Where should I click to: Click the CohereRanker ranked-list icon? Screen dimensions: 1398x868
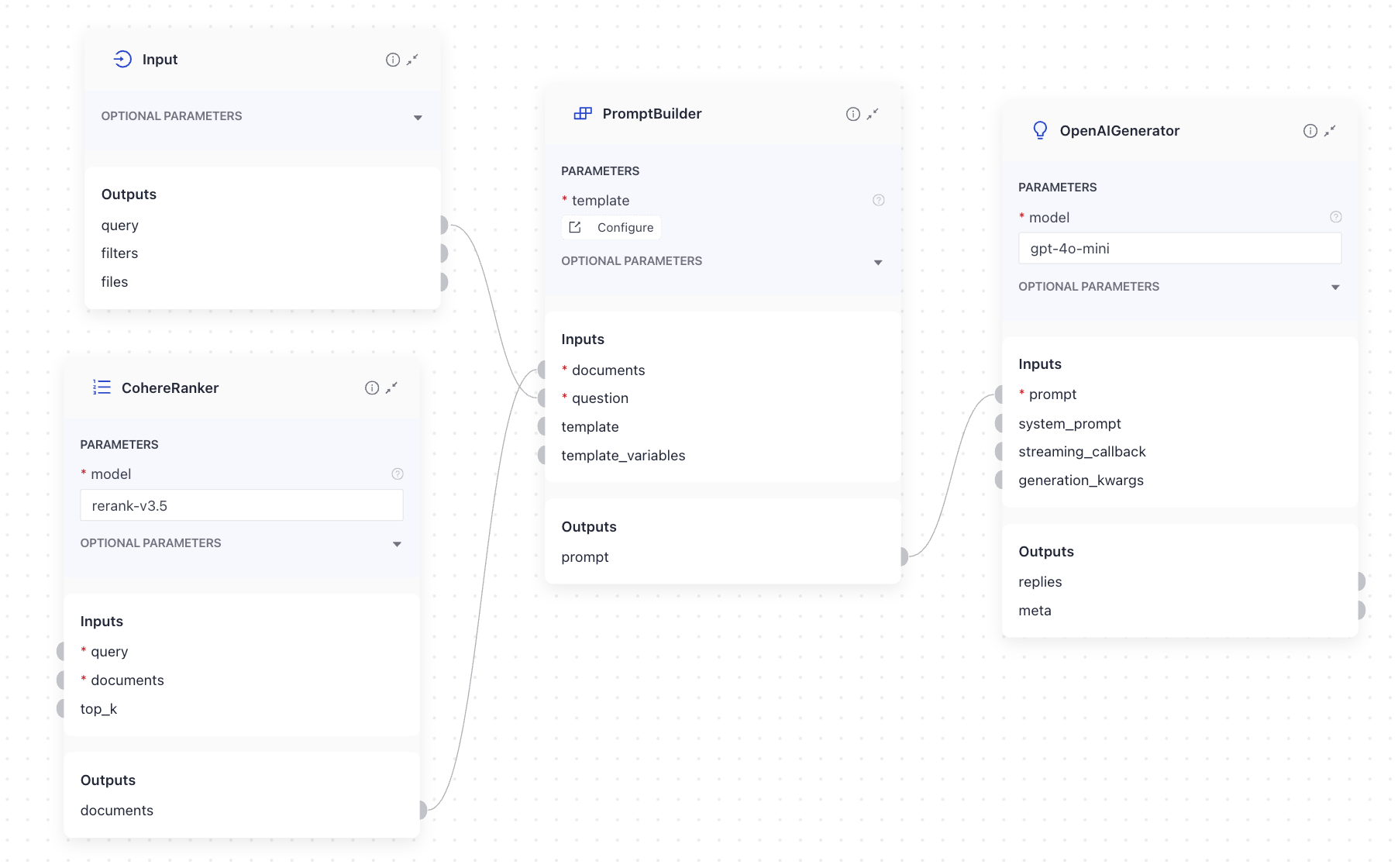pos(101,387)
